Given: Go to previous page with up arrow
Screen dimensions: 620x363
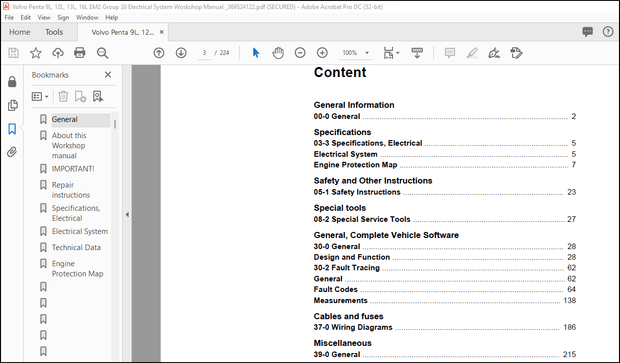Looking at the screenshot, I should point(159,53).
